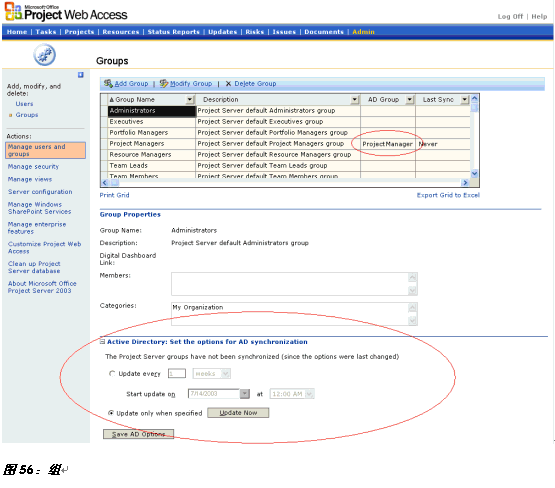
Task: Open the Description column filter dropdown
Action: 355,100
